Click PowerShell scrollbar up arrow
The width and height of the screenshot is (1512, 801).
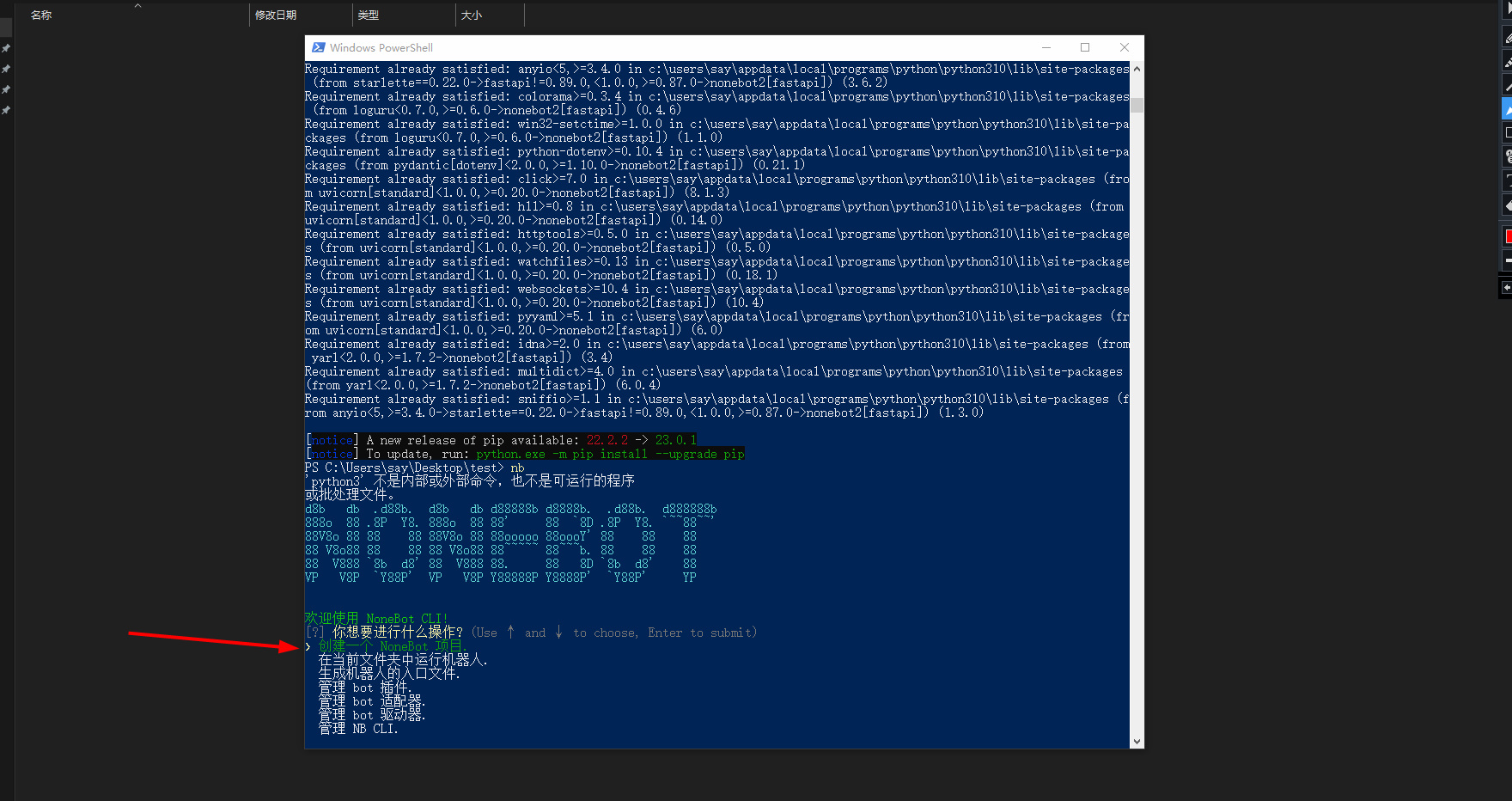pos(1137,69)
